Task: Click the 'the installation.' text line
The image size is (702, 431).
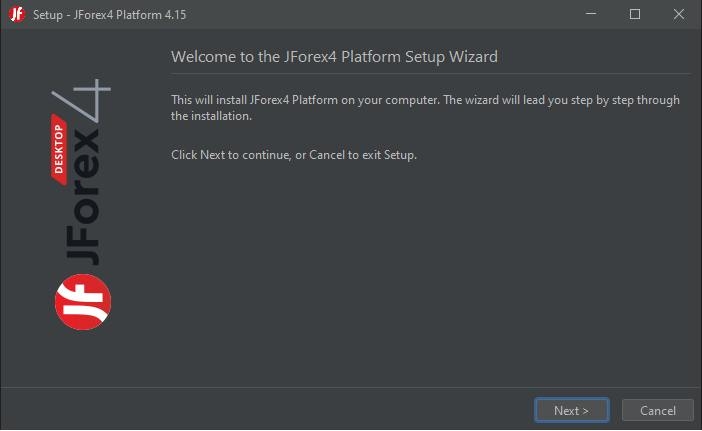Action: (211, 116)
